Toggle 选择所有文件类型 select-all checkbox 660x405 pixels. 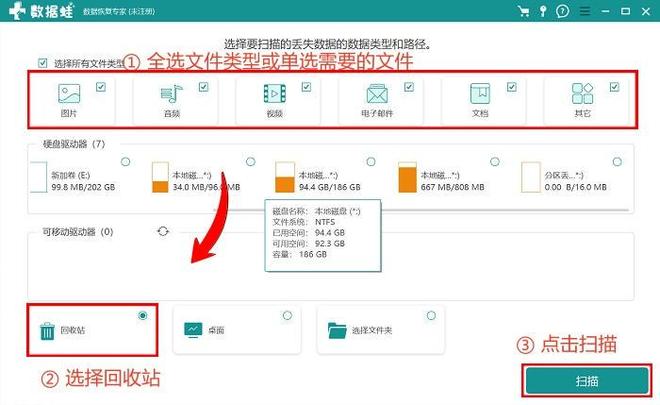[43, 63]
